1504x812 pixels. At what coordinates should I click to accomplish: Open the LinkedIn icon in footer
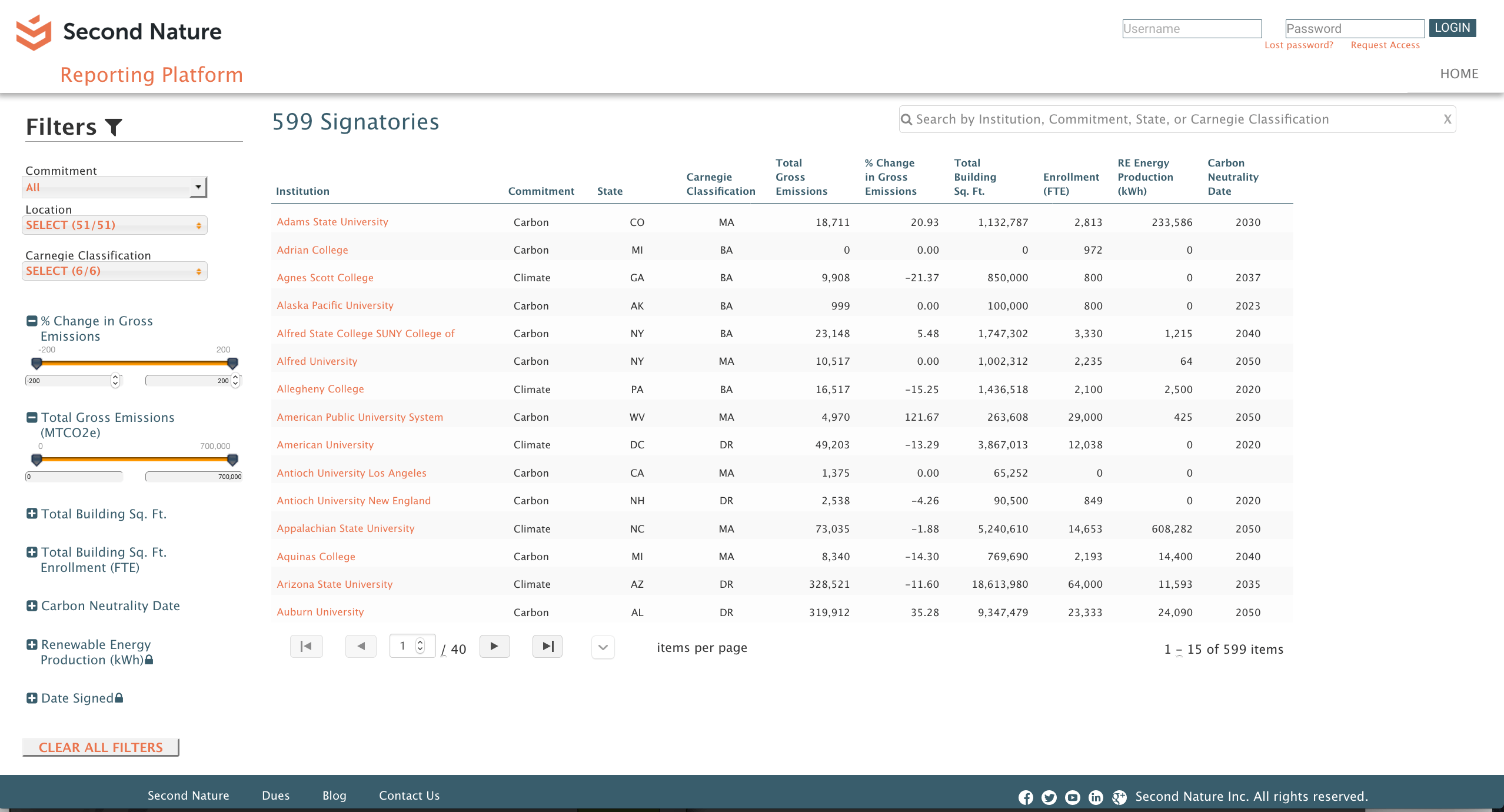1096,797
